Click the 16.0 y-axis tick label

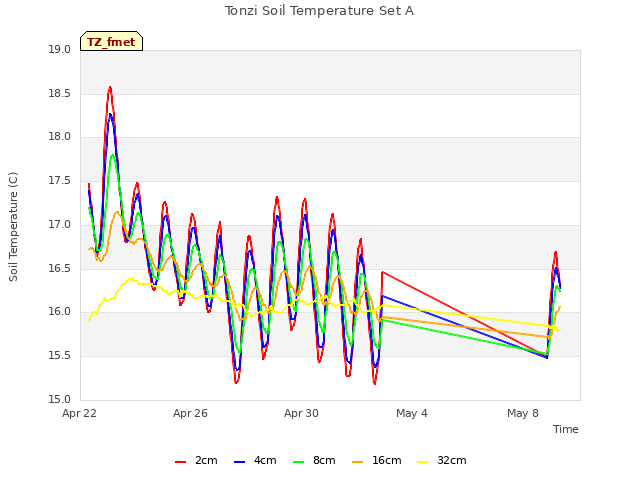60,312
